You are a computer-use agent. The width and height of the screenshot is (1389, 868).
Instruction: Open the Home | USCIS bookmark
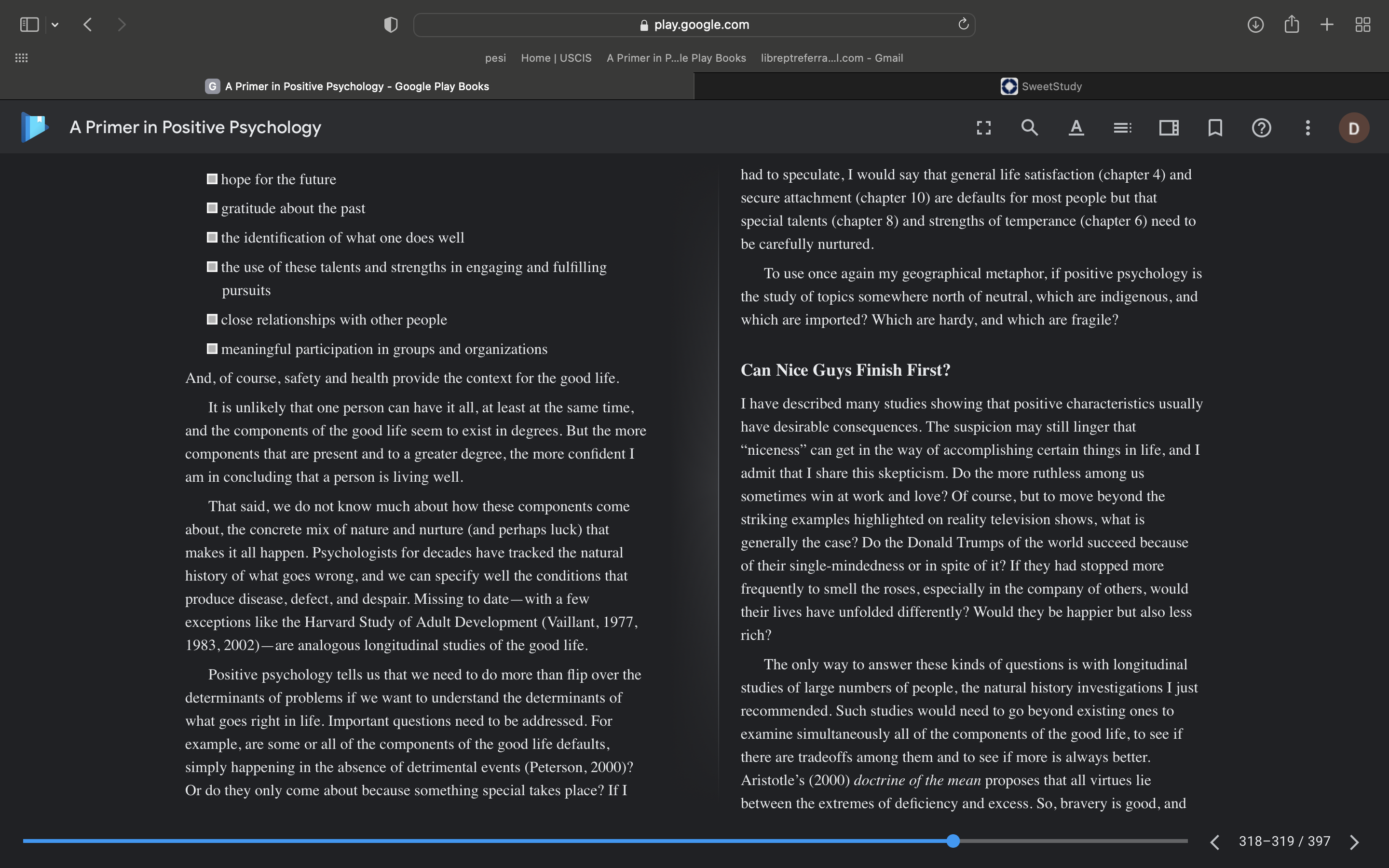556,58
